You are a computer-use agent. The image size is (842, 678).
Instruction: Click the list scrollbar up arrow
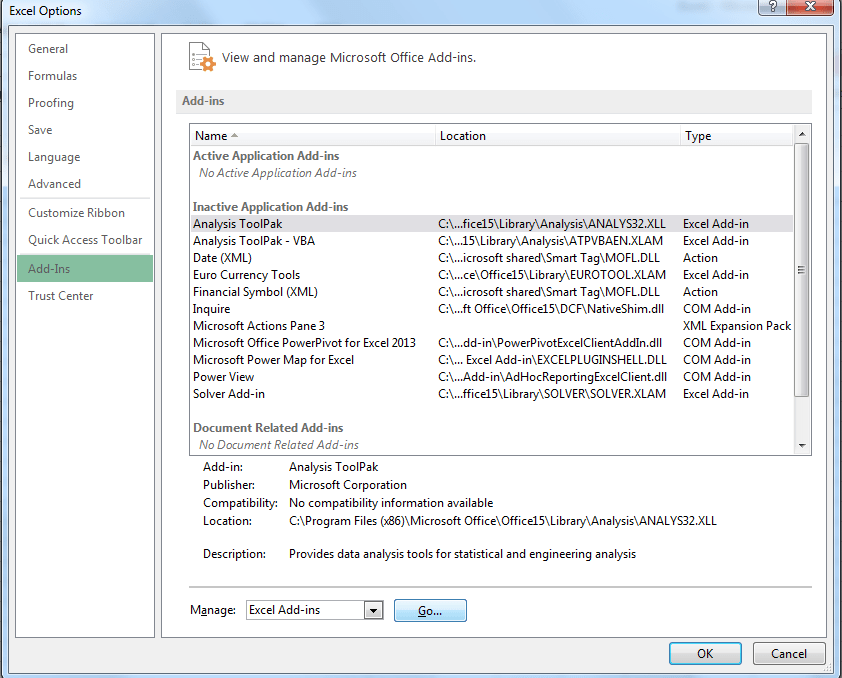tap(802, 134)
